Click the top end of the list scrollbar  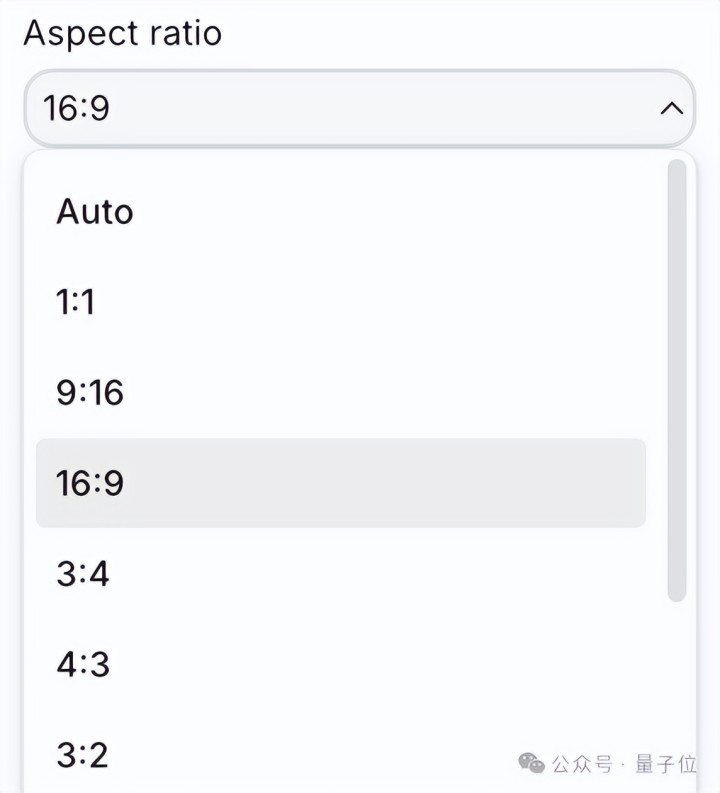(x=677, y=166)
